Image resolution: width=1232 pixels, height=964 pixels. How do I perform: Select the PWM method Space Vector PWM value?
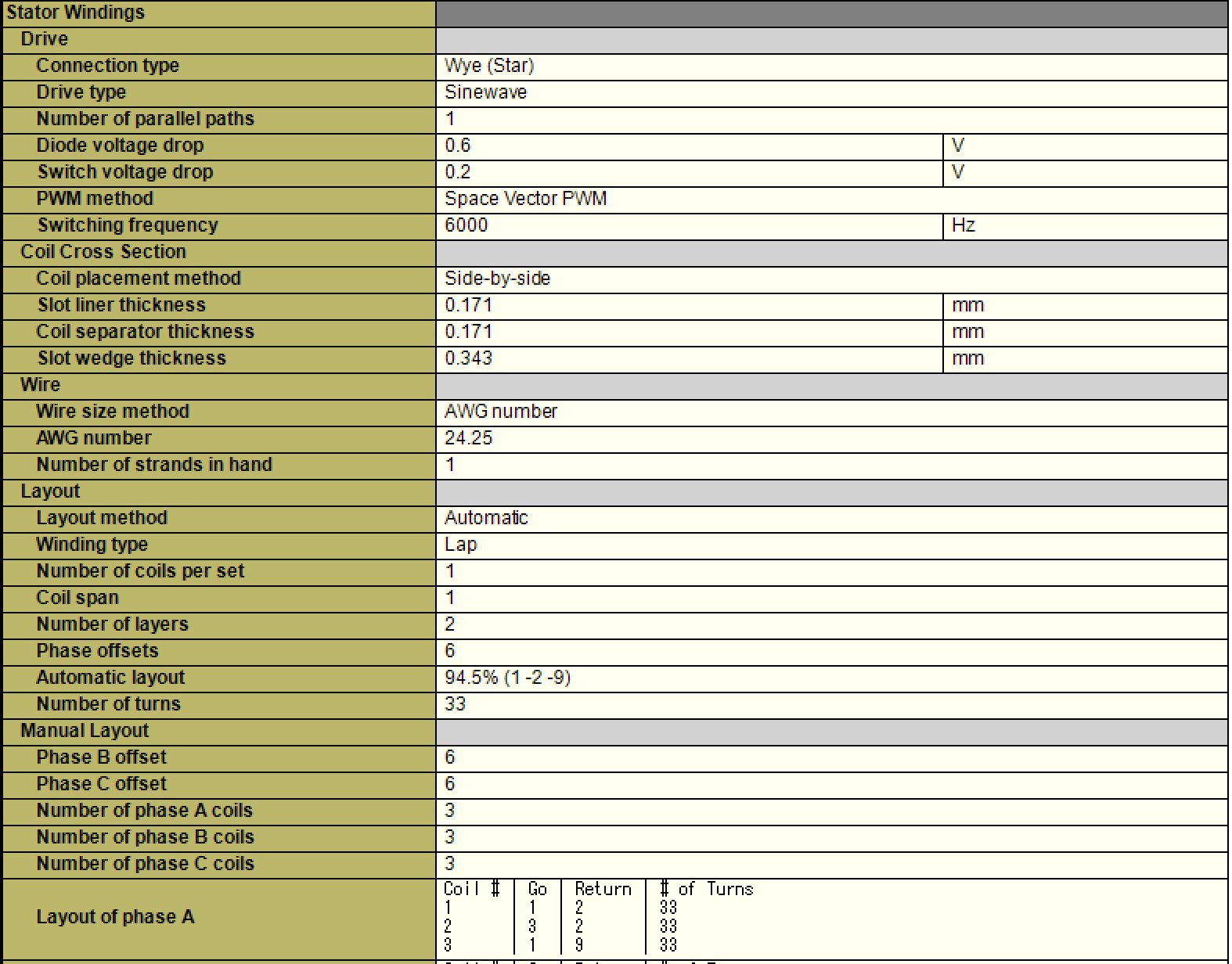525,199
